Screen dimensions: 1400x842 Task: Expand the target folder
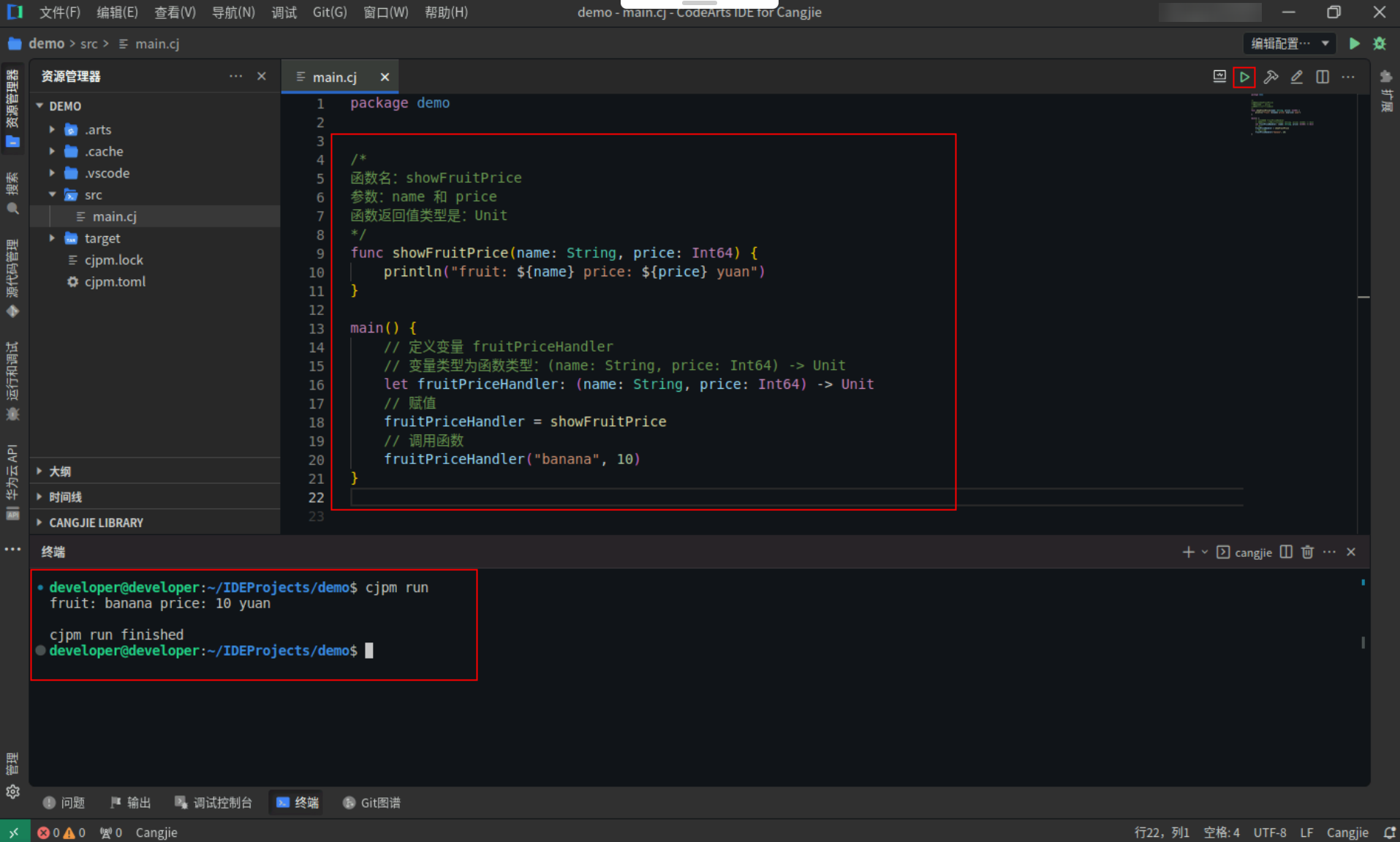point(52,238)
